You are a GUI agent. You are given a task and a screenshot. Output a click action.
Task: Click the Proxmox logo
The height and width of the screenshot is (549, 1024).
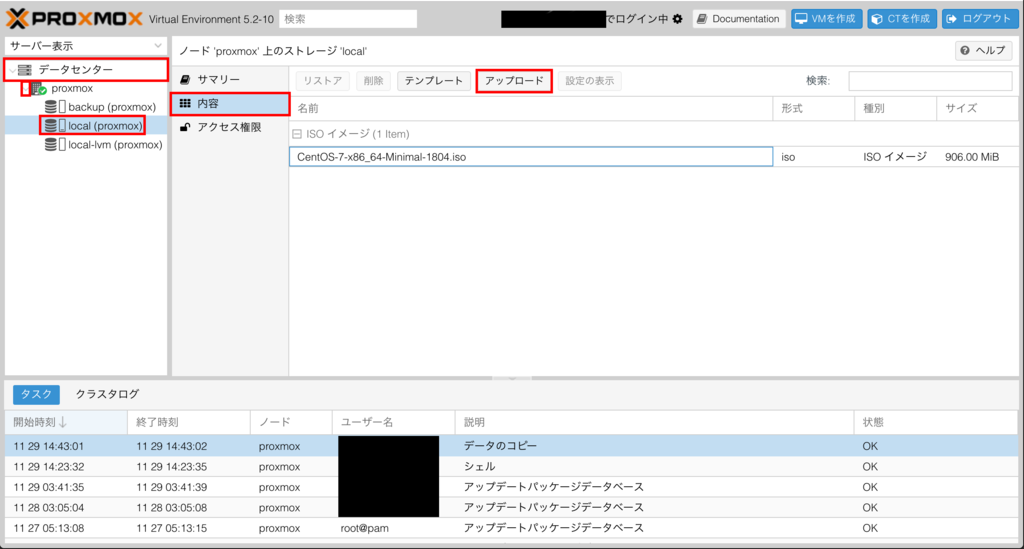[x=74, y=18]
